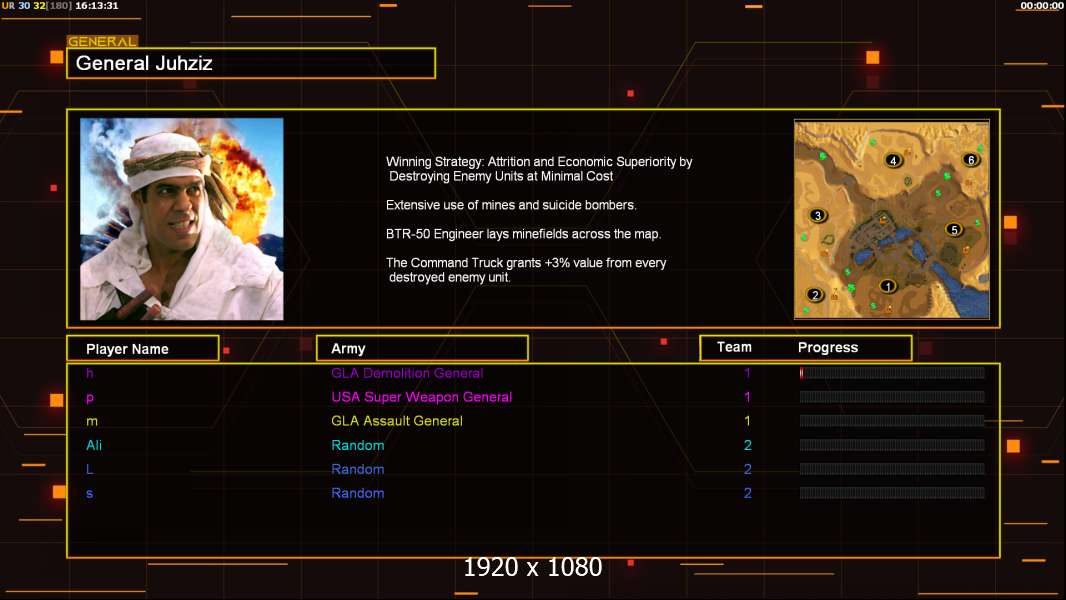Select start position marker 4 on minimap
This screenshot has height=600, width=1066.
(x=893, y=160)
